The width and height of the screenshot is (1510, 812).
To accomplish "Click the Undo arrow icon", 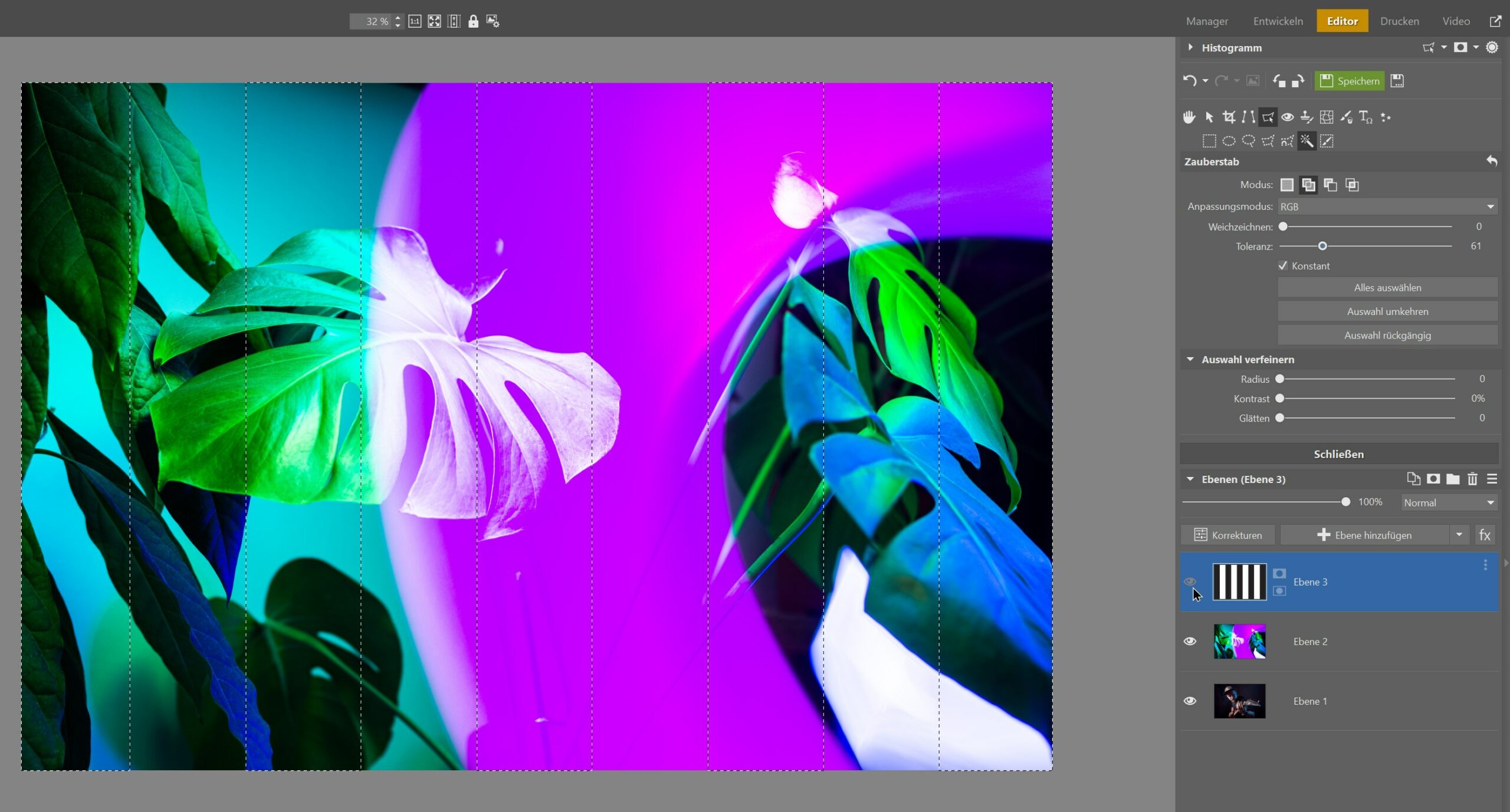I will pyautogui.click(x=1190, y=81).
